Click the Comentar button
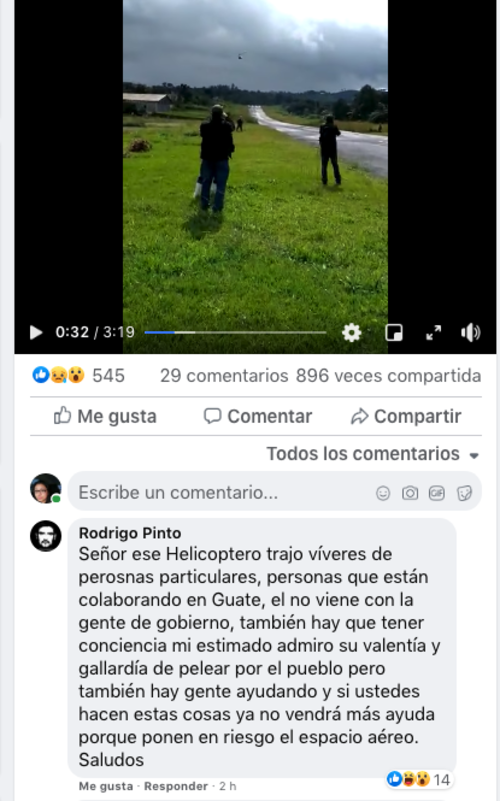The height and width of the screenshot is (801, 500). coord(258,416)
